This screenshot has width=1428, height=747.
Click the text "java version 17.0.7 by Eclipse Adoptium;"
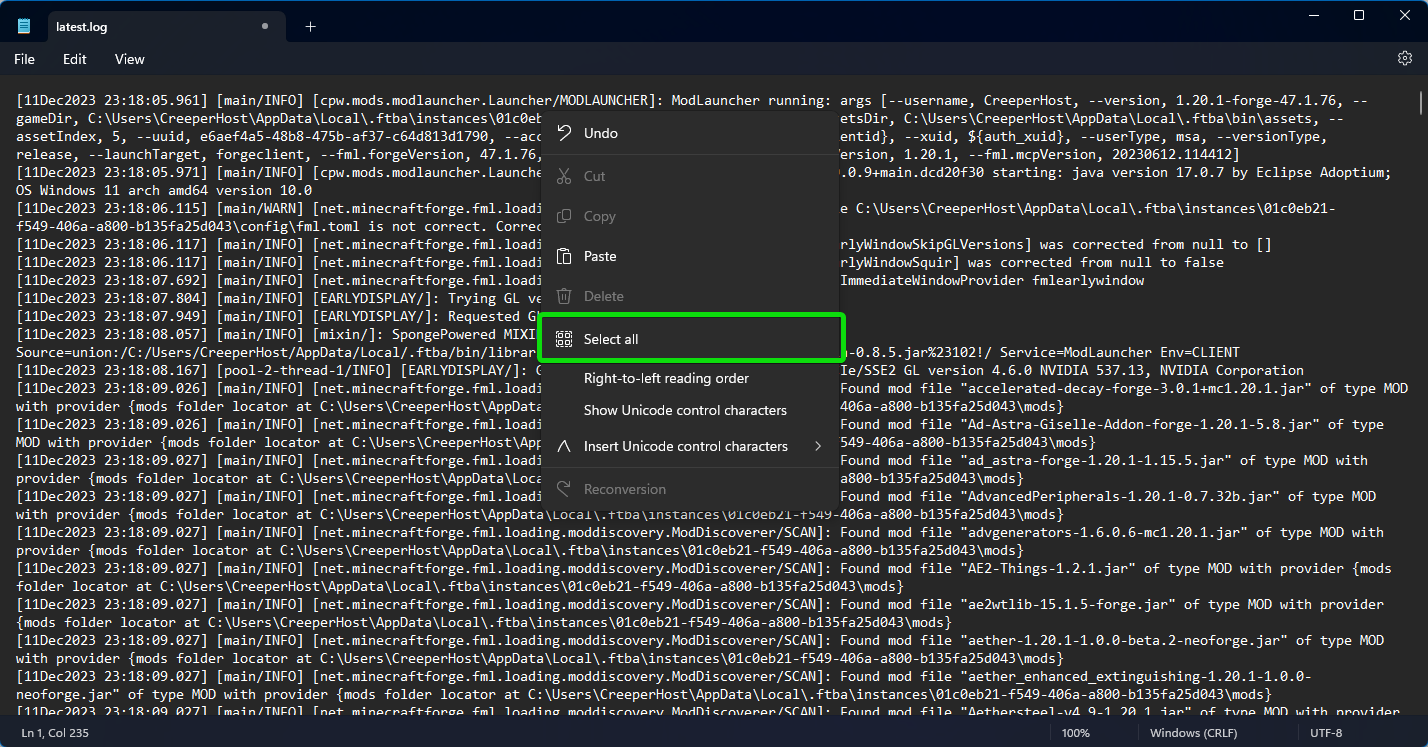(x=1232, y=173)
